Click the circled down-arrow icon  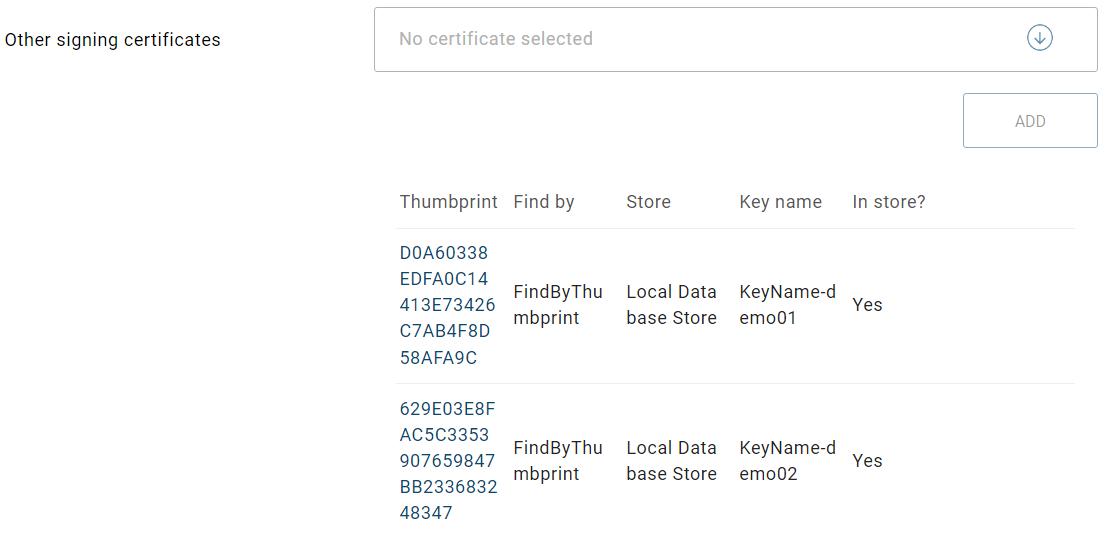pos(1040,39)
